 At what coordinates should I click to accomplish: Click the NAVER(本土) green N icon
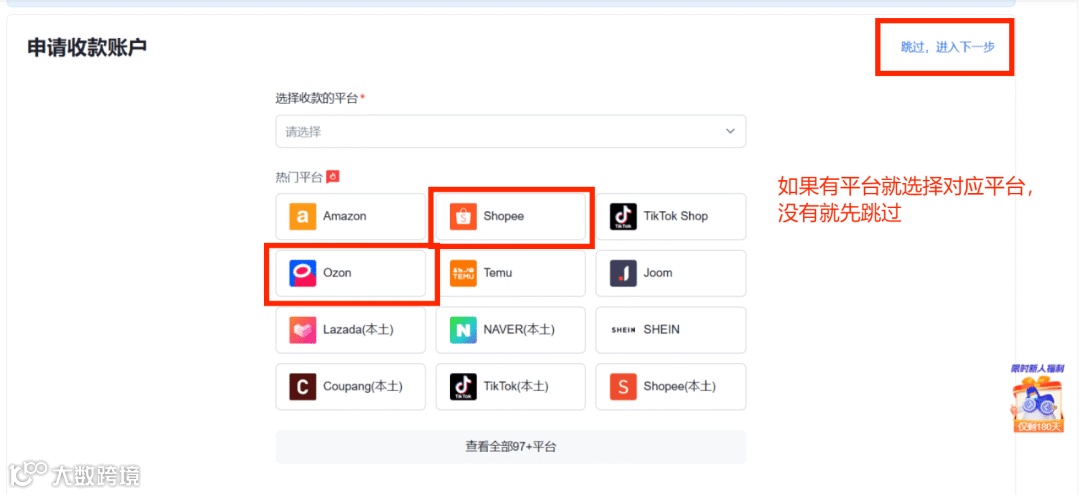coord(463,330)
